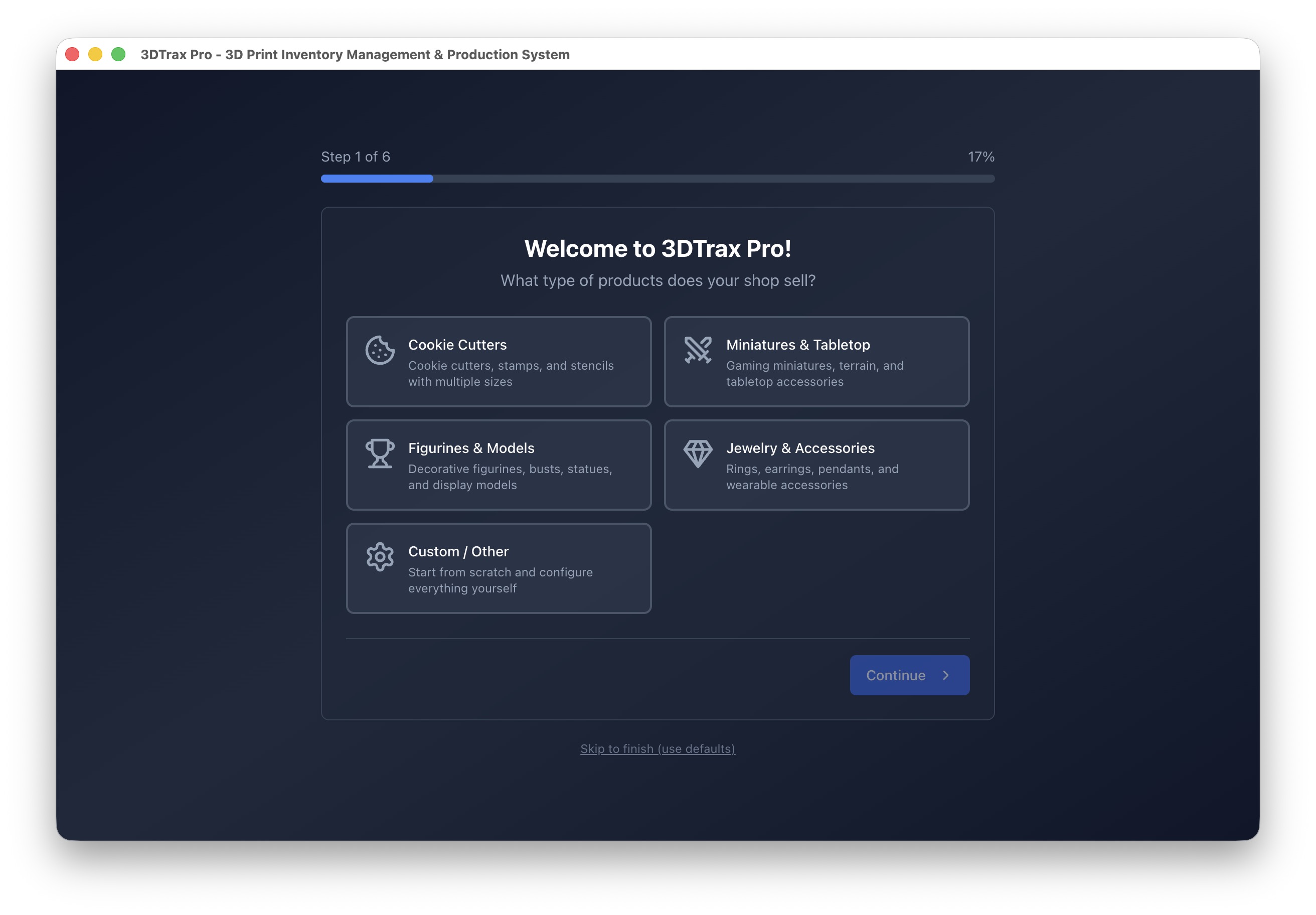Click the shop products question subtitle

click(657, 280)
